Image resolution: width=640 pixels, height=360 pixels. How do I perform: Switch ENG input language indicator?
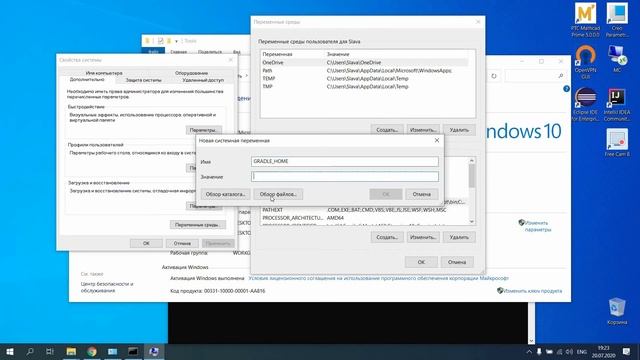(582, 351)
